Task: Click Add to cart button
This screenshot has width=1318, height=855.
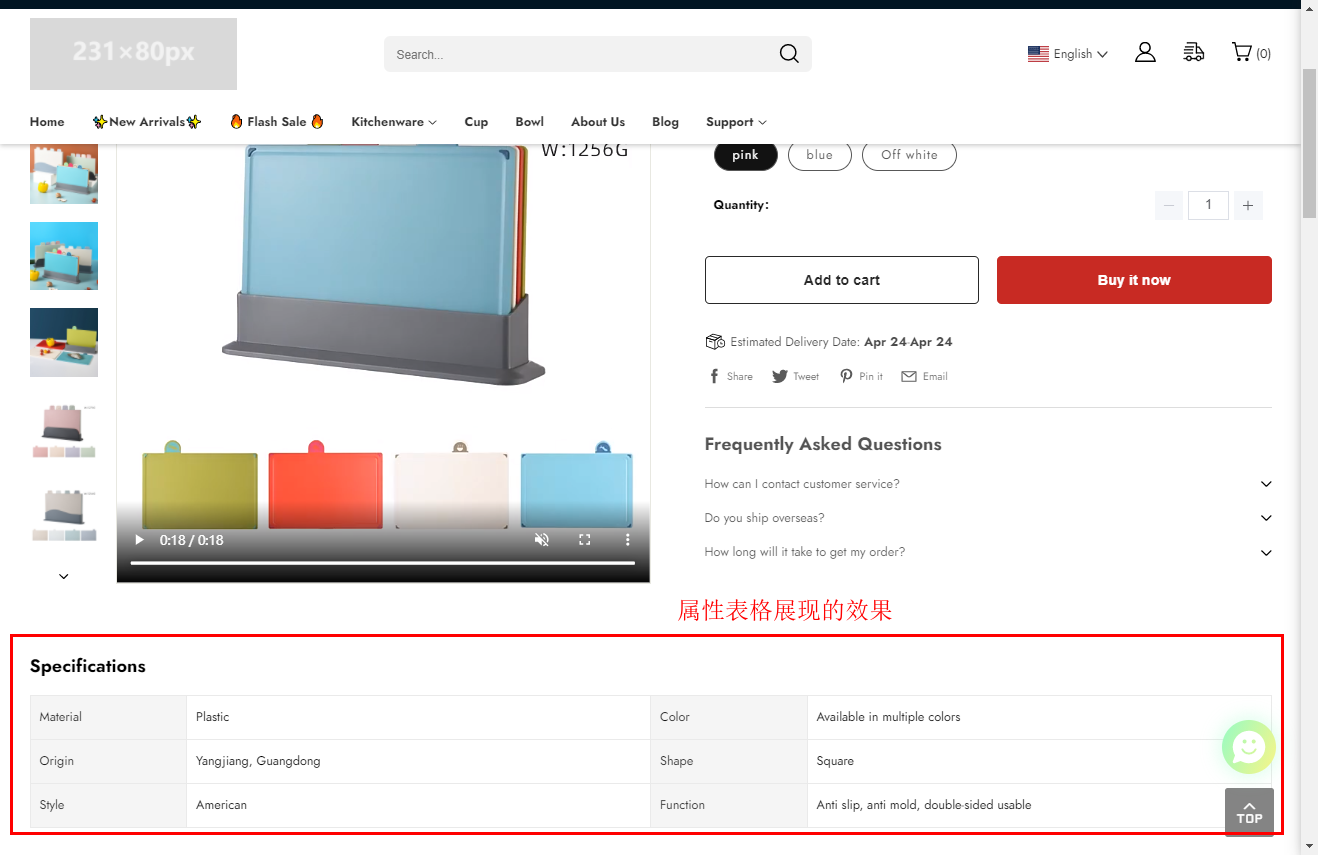Action: click(x=842, y=280)
